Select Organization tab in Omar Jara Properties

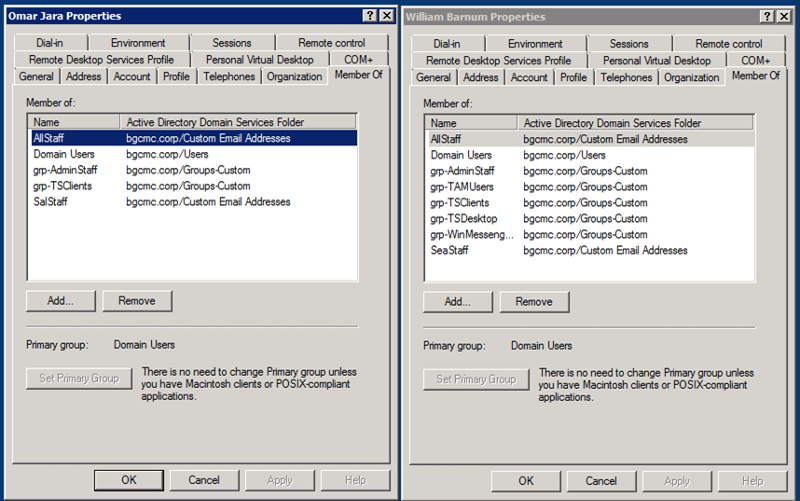pyautogui.click(x=294, y=76)
